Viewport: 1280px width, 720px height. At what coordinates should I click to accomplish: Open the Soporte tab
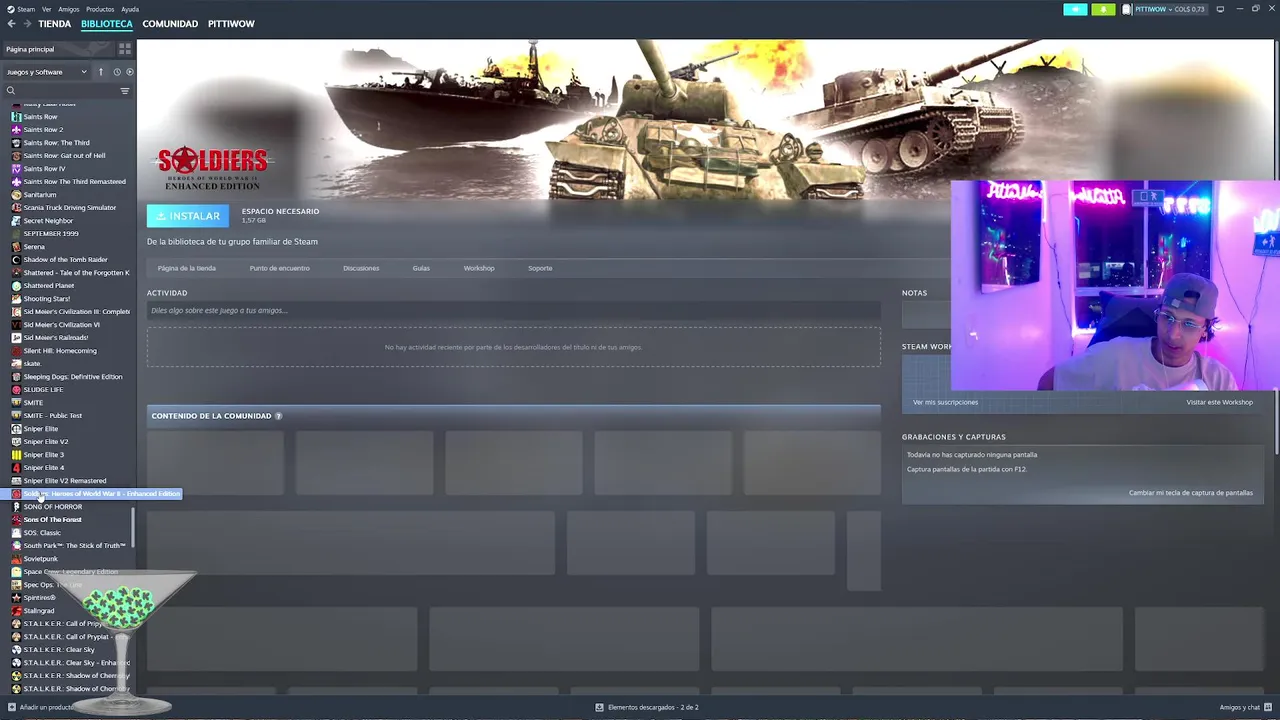pos(540,268)
